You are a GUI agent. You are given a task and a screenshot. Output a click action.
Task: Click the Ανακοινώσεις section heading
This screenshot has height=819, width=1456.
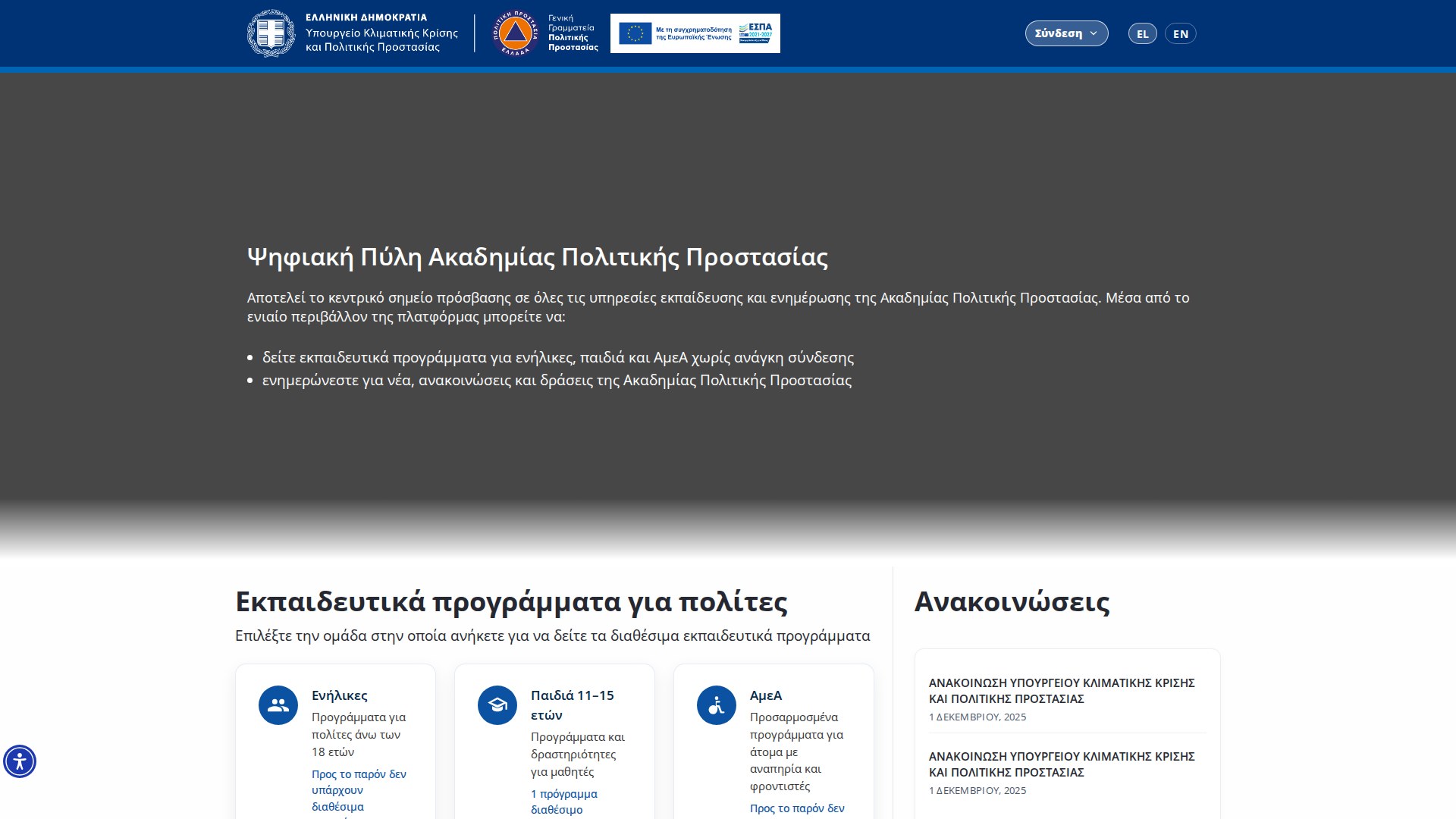point(1012,601)
